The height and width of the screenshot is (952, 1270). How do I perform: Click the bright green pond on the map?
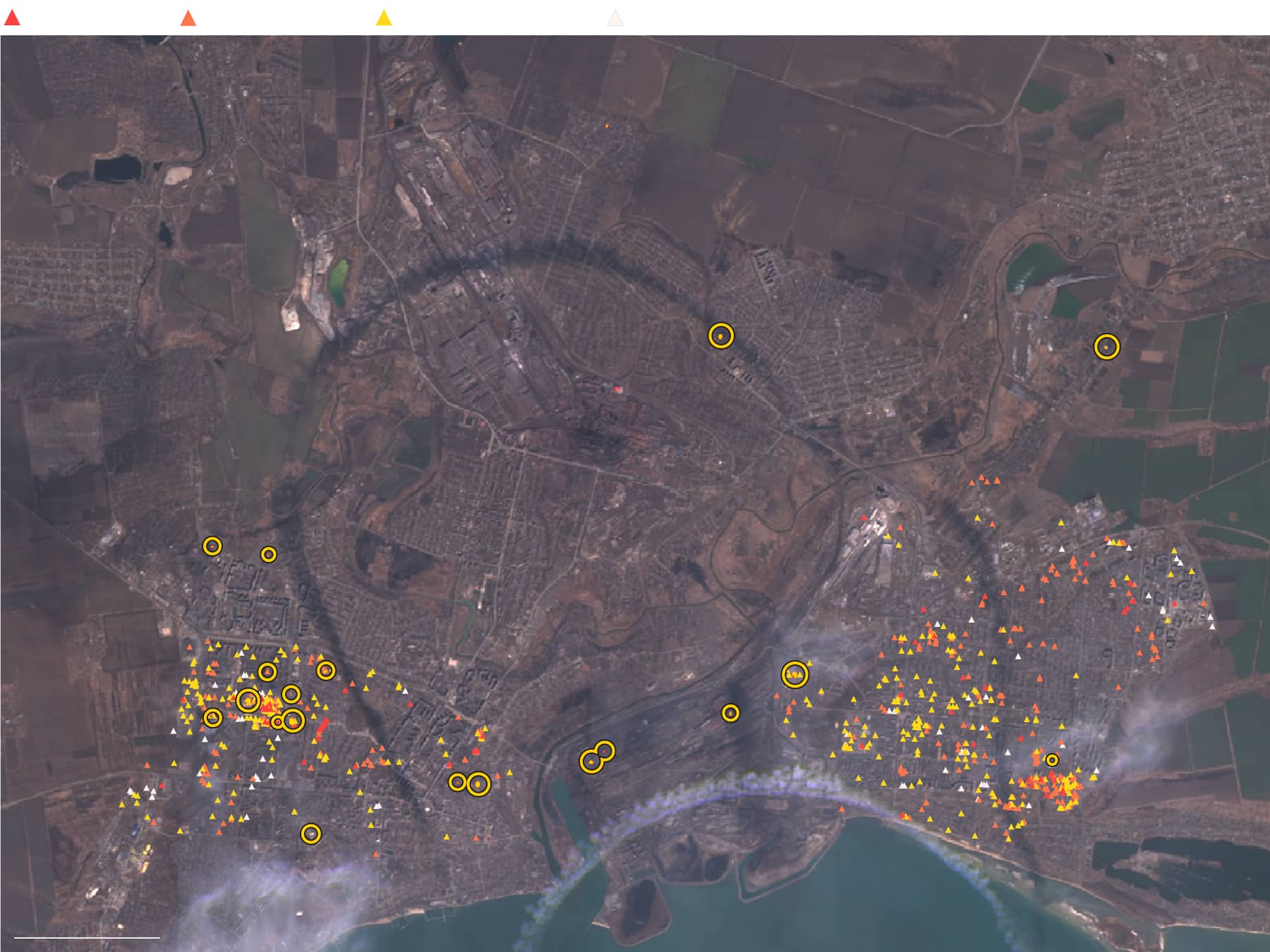339,281
